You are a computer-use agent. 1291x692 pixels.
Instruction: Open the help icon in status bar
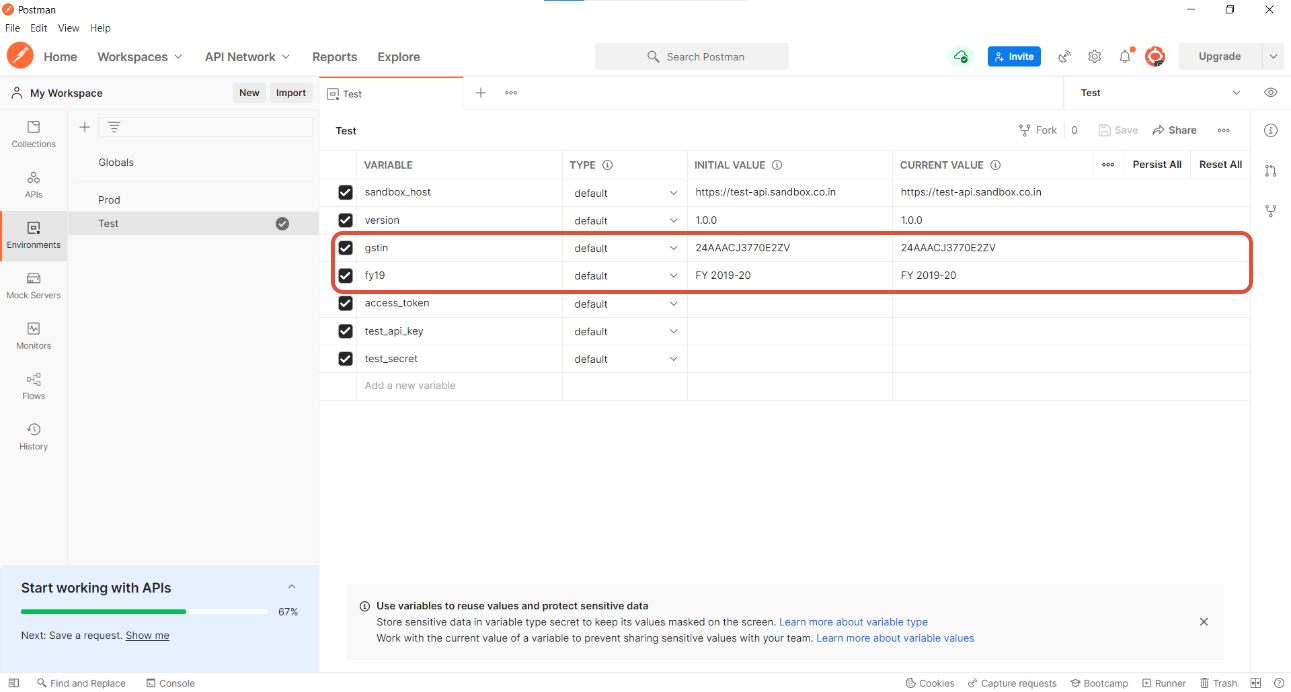[x=1279, y=683]
